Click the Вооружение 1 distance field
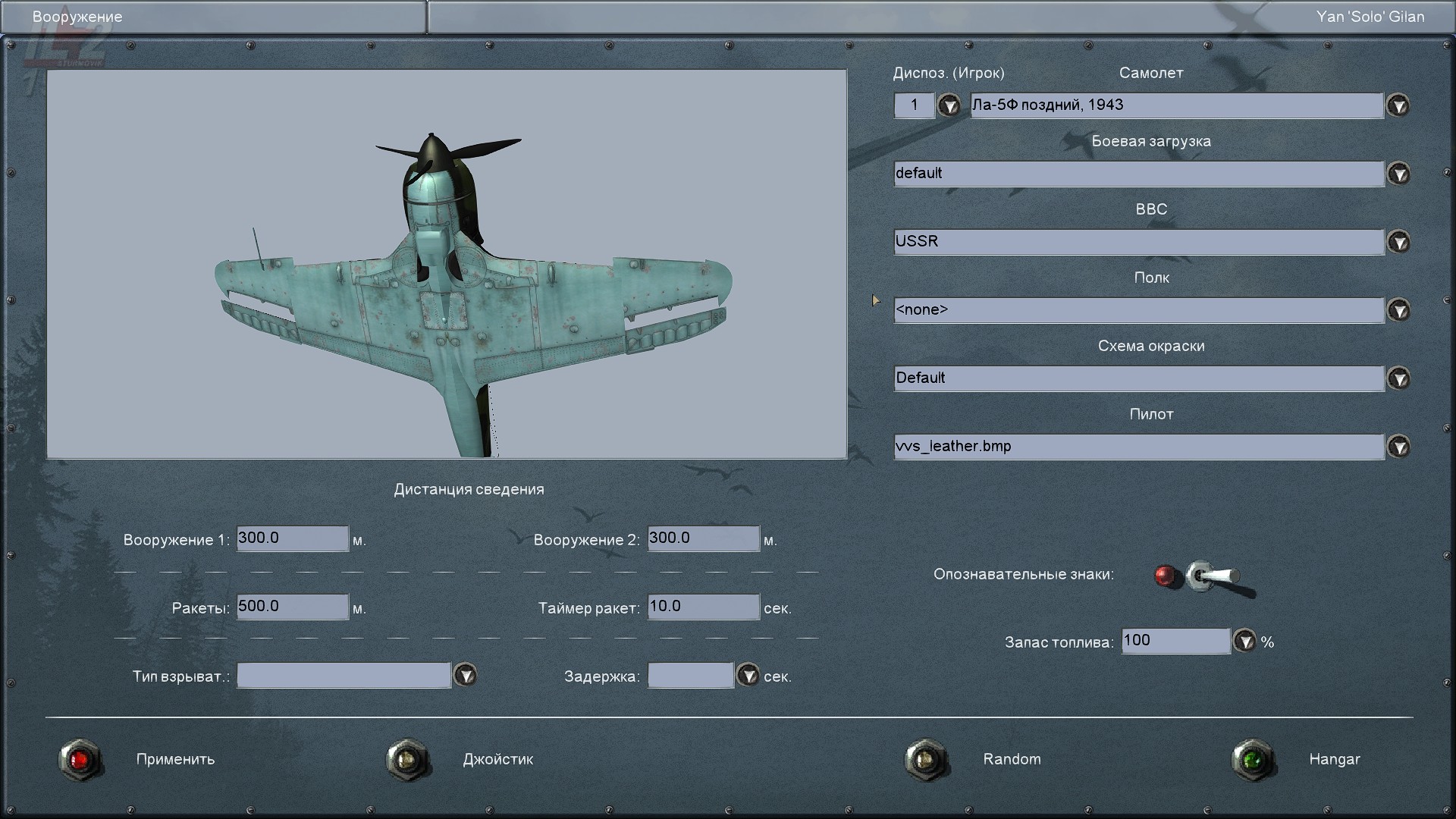The image size is (1456, 819). pos(292,538)
